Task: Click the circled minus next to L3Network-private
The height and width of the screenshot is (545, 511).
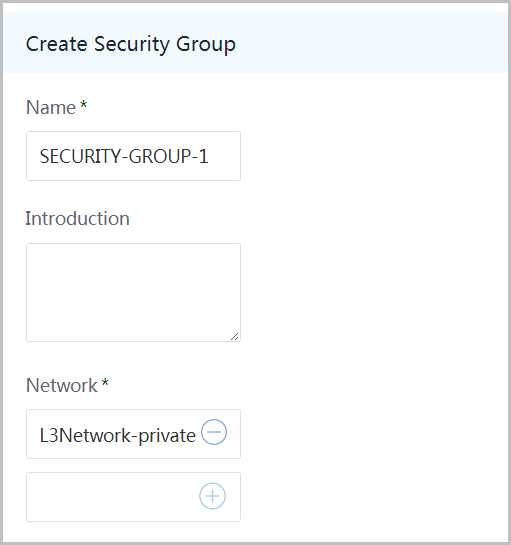Action: coord(214,432)
